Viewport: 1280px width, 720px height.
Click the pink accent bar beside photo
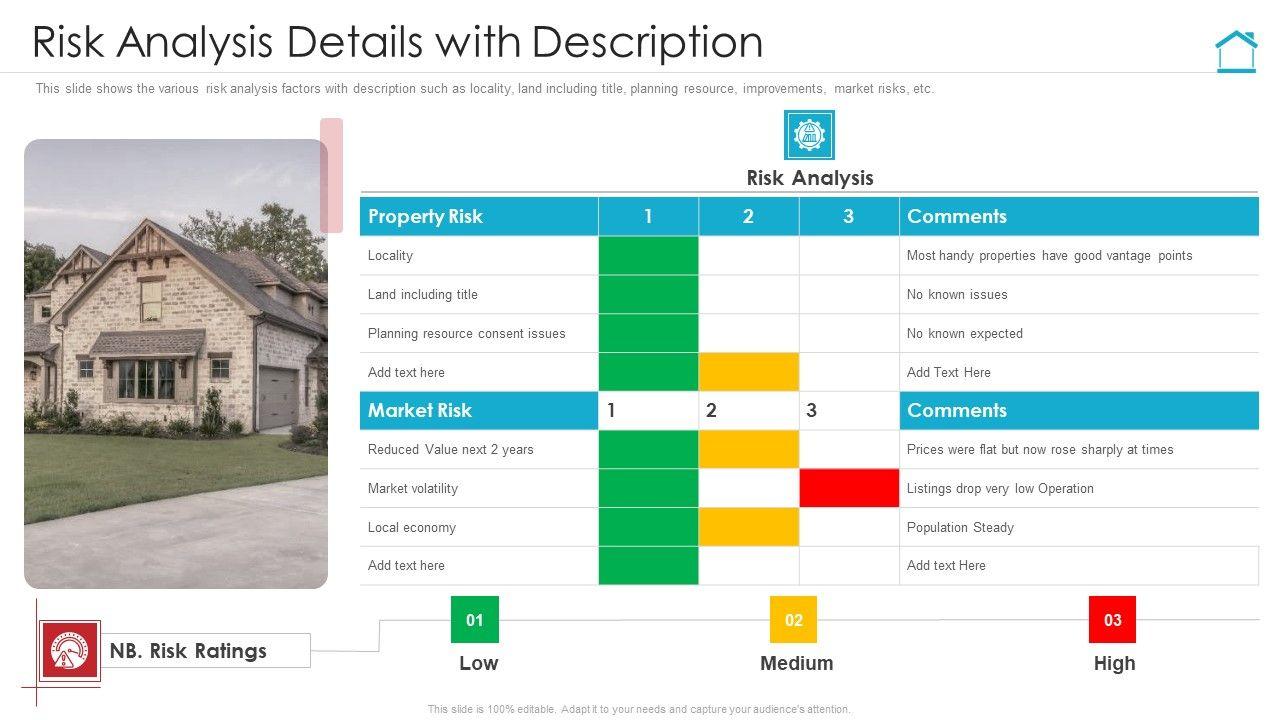pyautogui.click(x=331, y=175)
